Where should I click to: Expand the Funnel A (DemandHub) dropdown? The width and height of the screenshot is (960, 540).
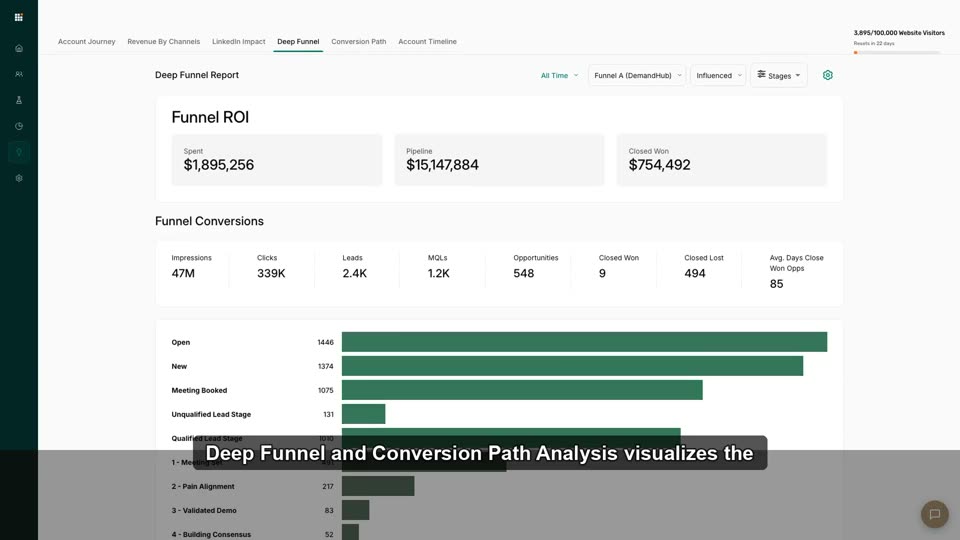coord(637,75)
